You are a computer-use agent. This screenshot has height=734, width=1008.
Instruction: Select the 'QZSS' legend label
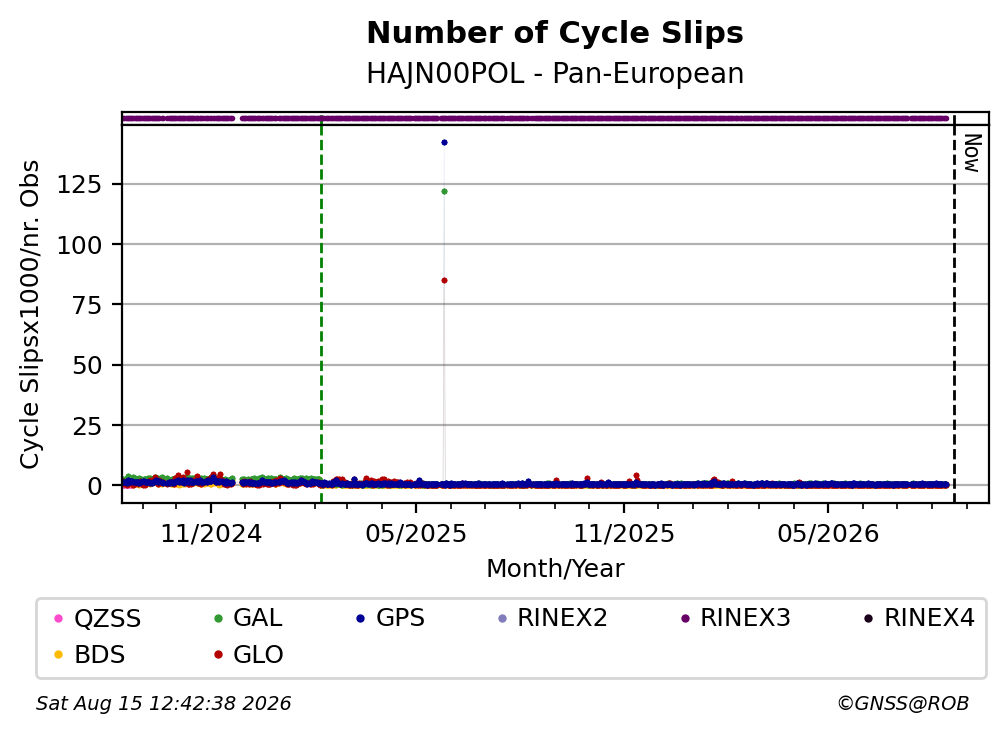[107, 618]
